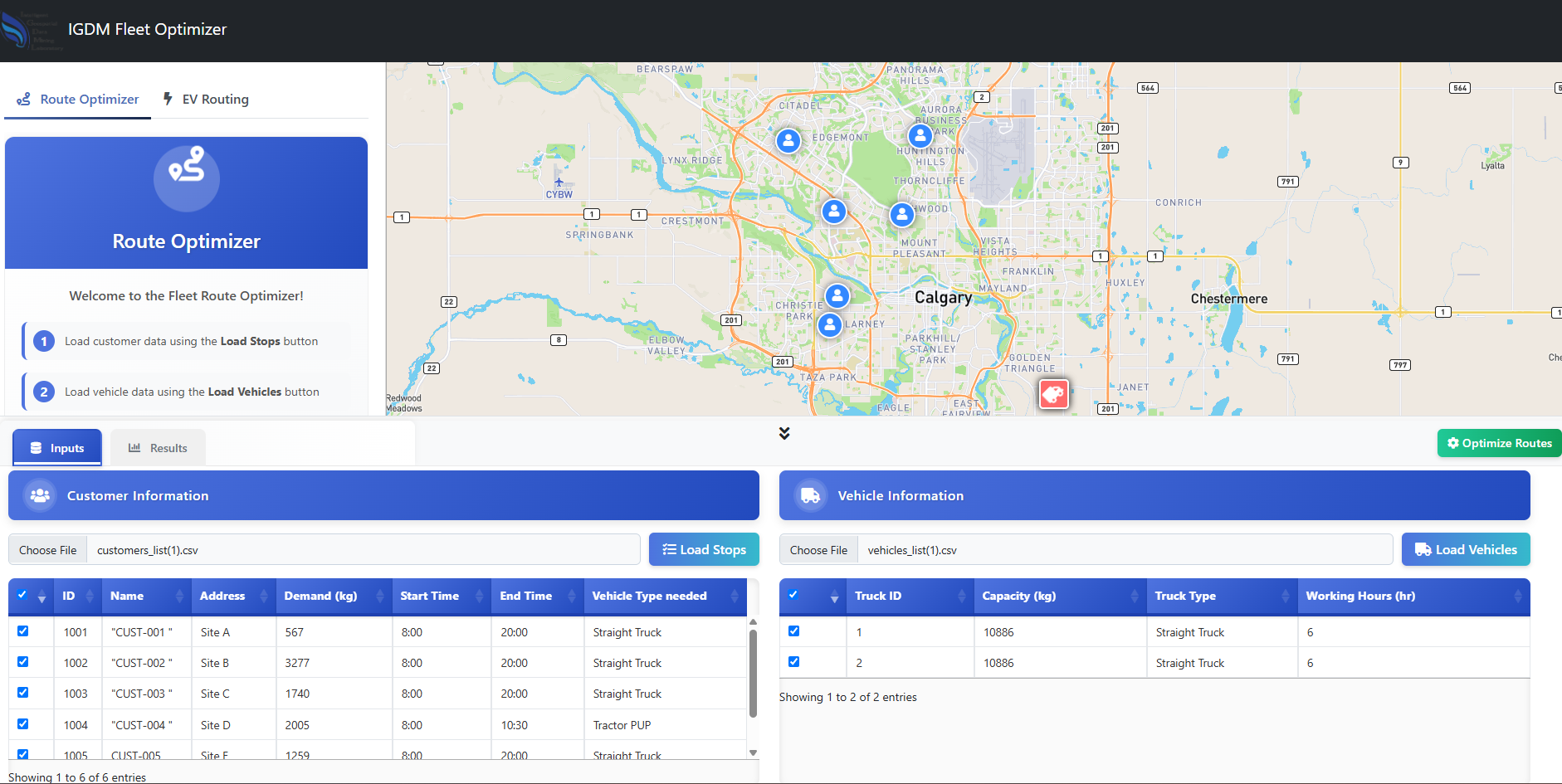
Task: Sort vehicles by Truck ID column
Action: [910, 596]
